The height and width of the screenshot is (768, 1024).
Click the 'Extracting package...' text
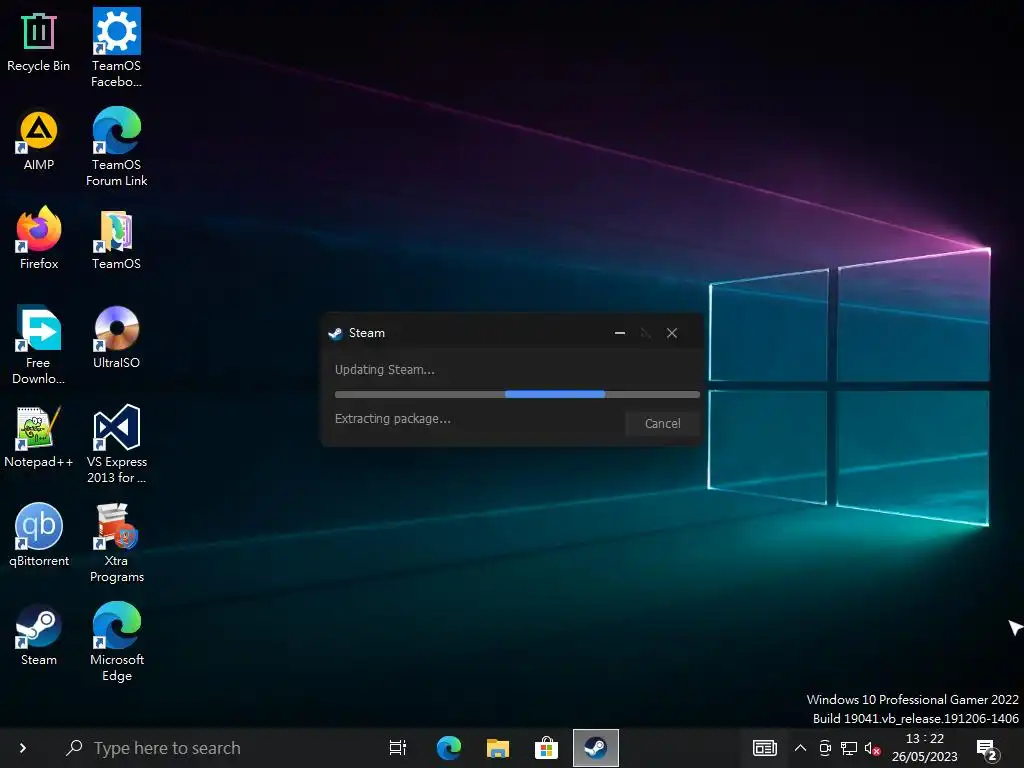(392, 419)
